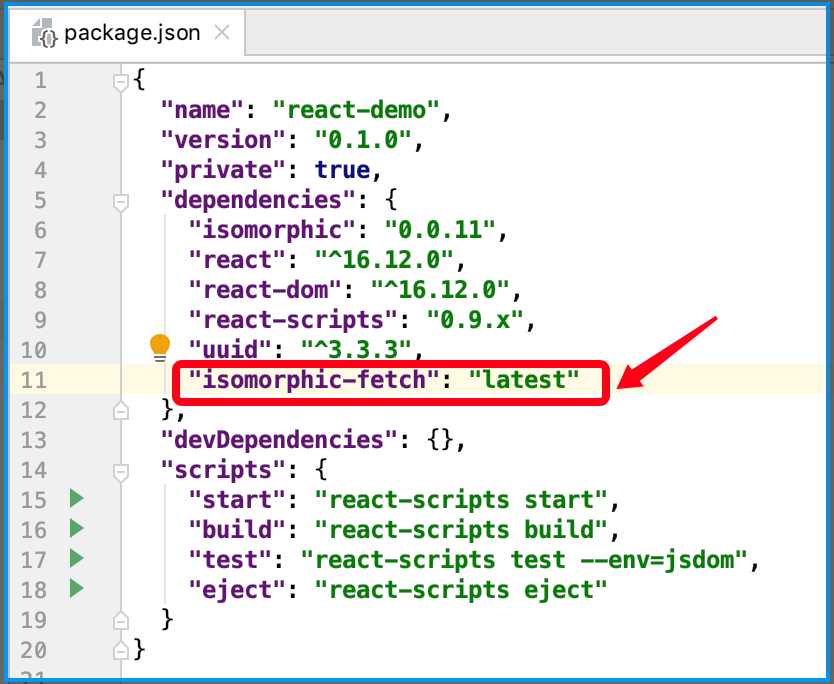This screenshot has height=684, width=834.
Task: Click the "0.0.11" value
Action: (440, 230)
